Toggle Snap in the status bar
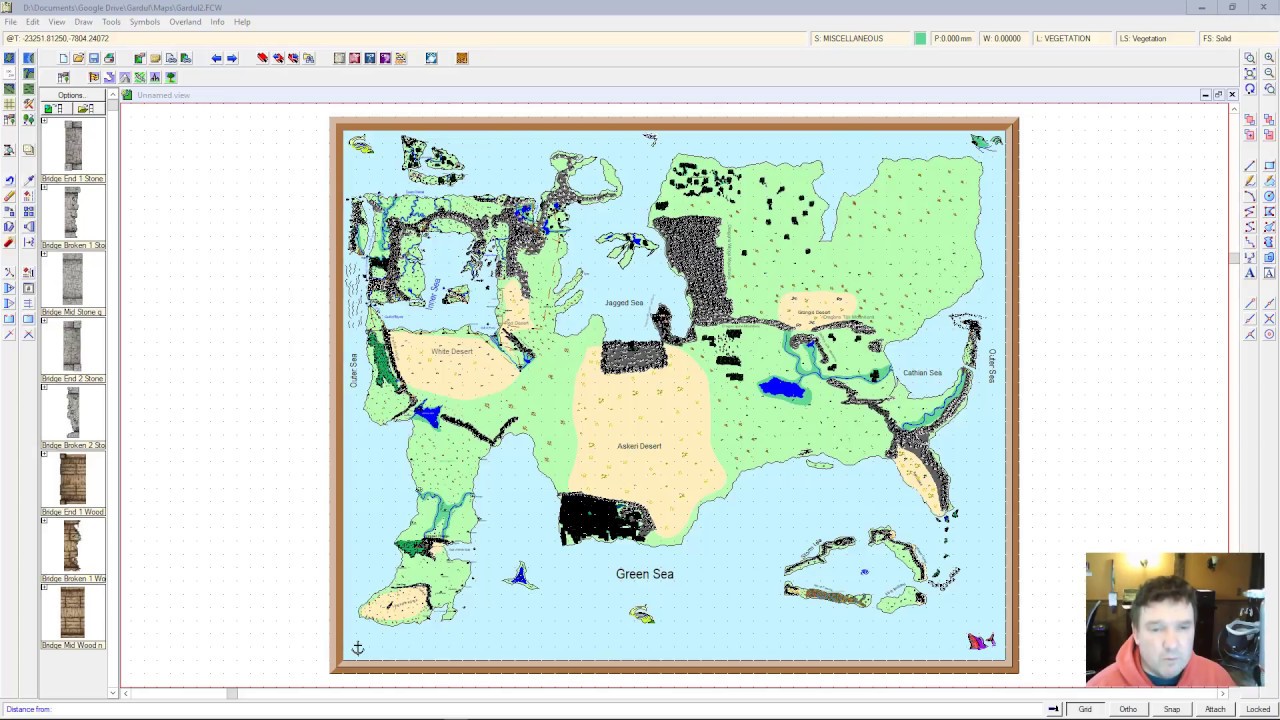Screen dimensions: 1280x720 [x=1171, y=709]
